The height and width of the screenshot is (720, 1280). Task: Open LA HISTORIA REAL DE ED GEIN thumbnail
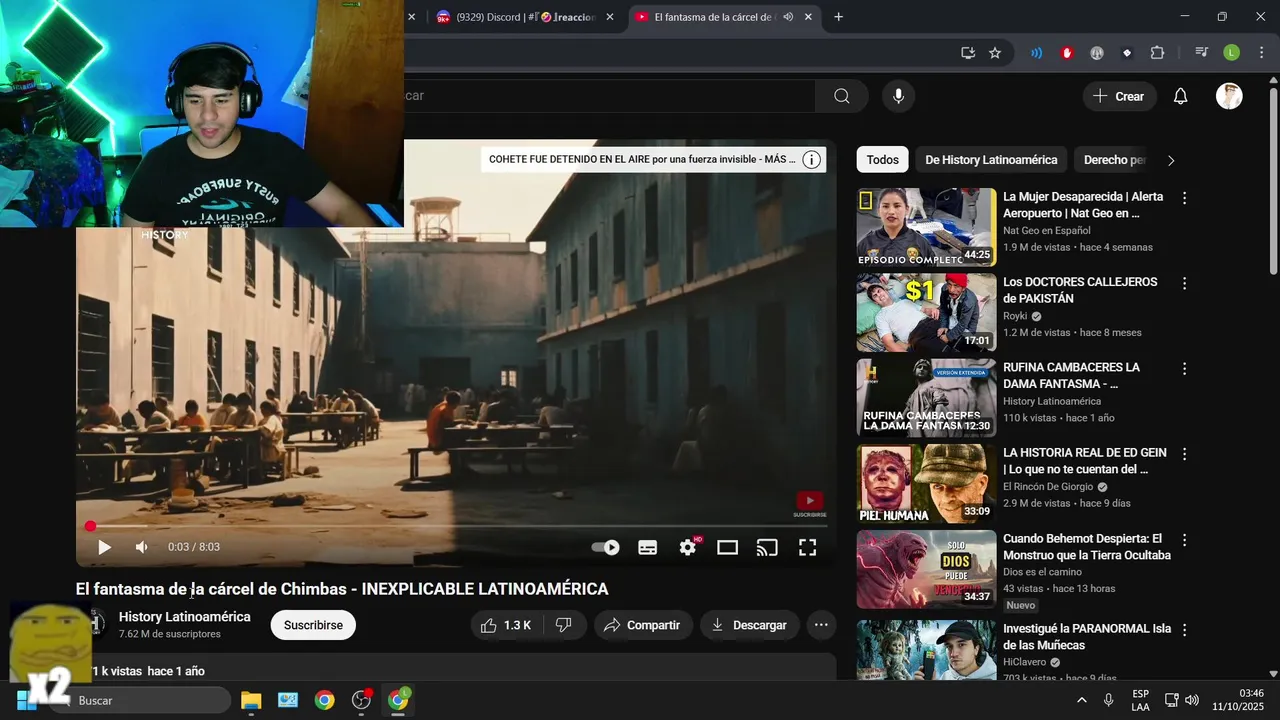(x=926, y=483)
